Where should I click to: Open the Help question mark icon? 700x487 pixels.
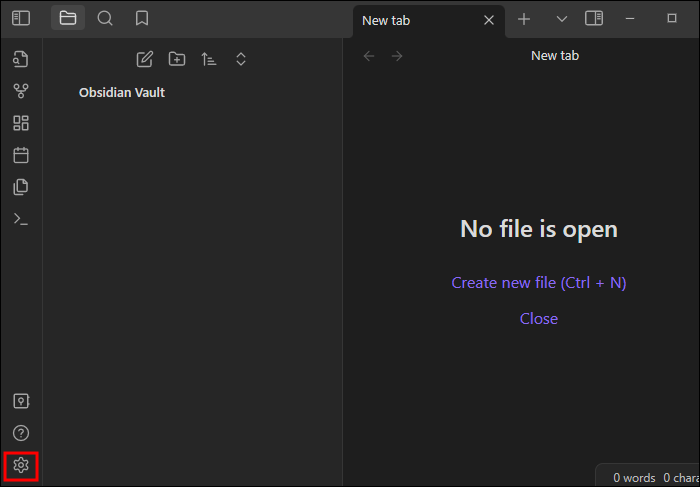click(x=21, y=433)
